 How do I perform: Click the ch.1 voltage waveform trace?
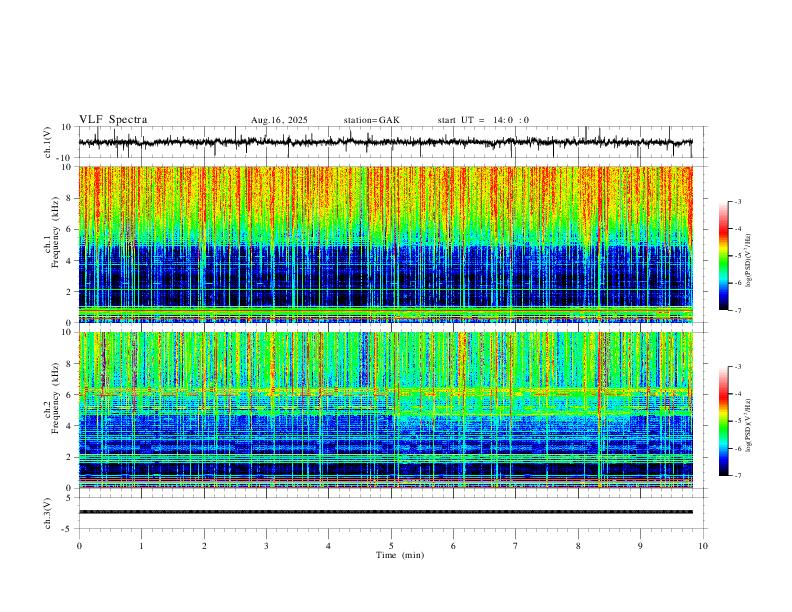pyautogui.click(x=385, y=142)
